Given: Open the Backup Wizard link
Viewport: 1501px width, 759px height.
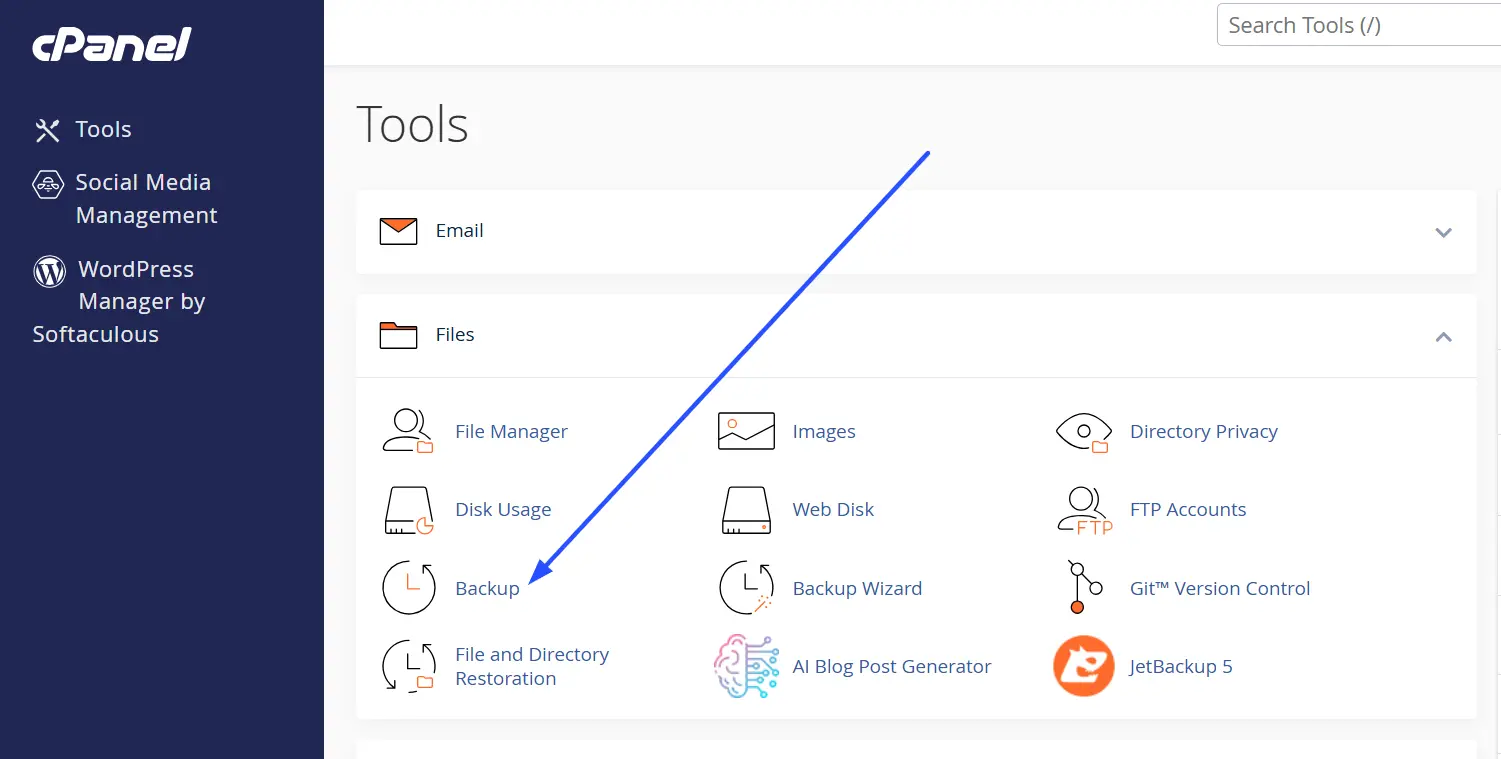Looking at the screenshot, I should [857, 589].
